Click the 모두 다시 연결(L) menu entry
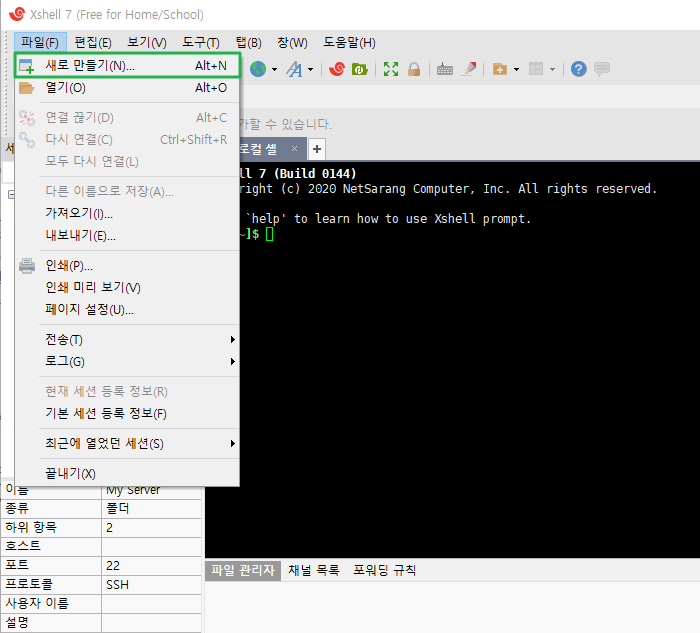This screenshot has height=633, width=700. [128, 162]
